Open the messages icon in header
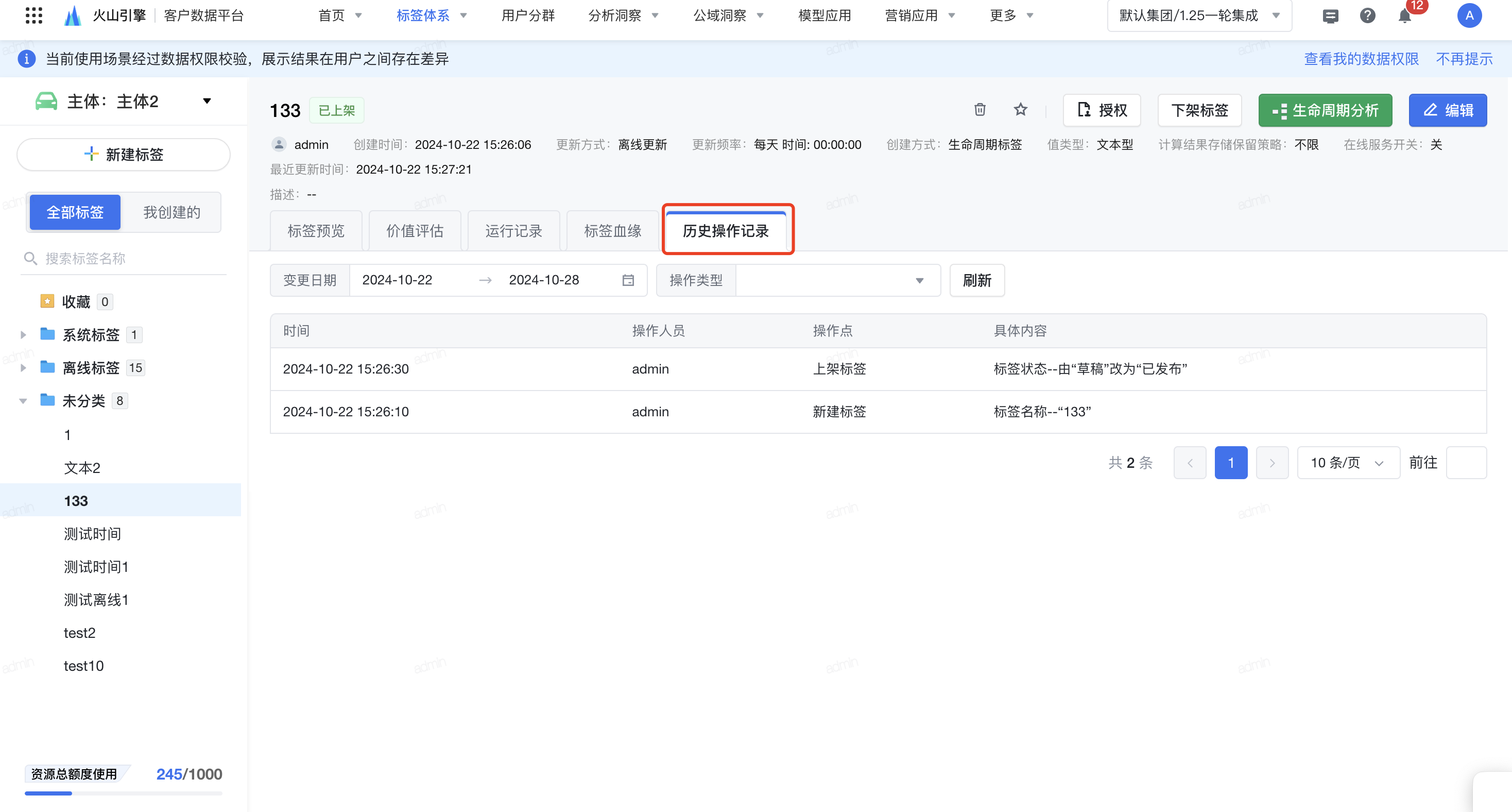 [x=1331, y=16]
